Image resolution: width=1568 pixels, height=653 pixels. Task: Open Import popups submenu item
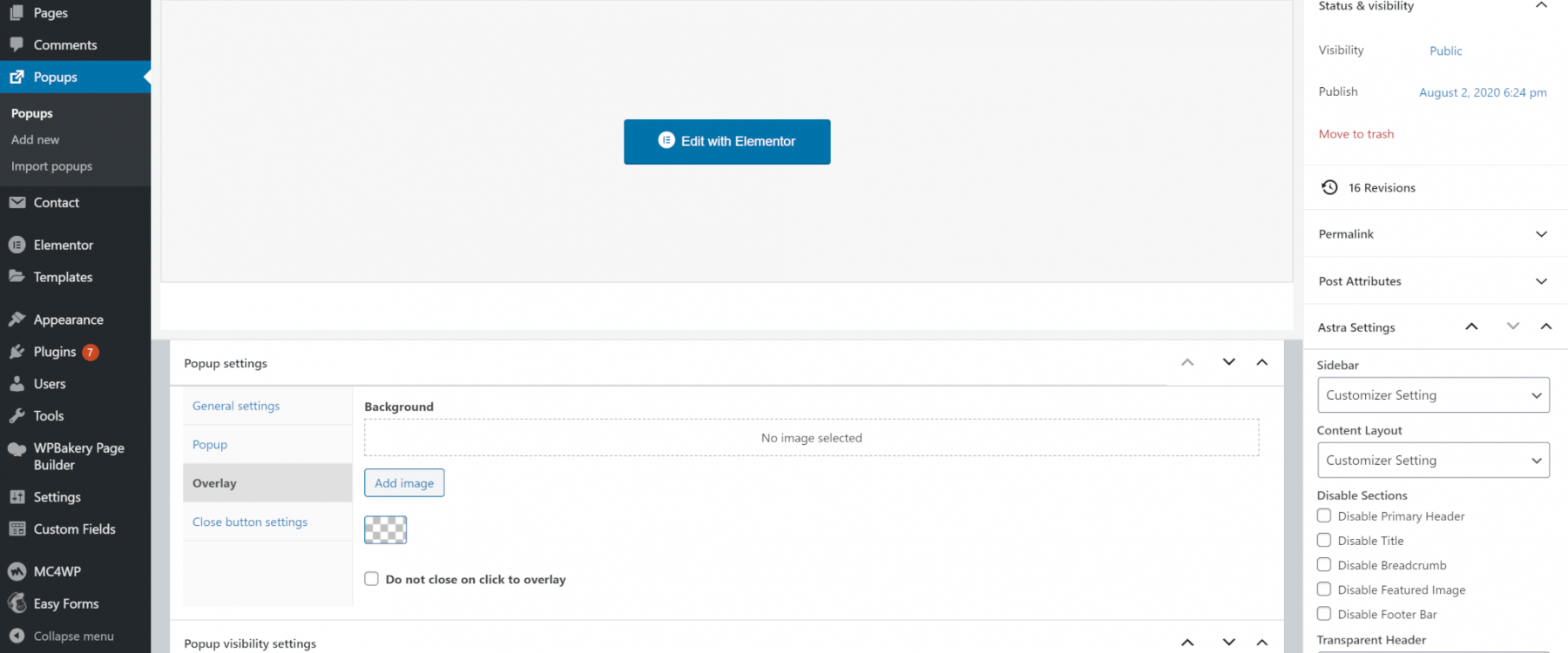pos(51,166)
